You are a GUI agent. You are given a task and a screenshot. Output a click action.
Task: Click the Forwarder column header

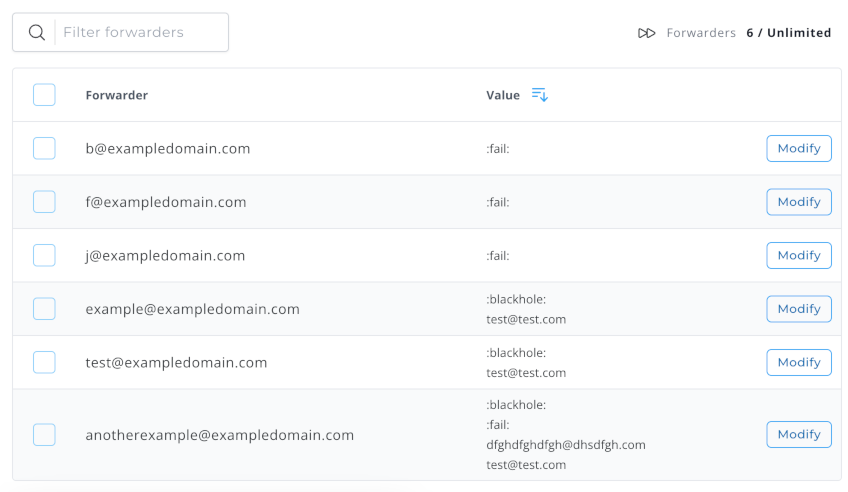click(x=116, y=95)
